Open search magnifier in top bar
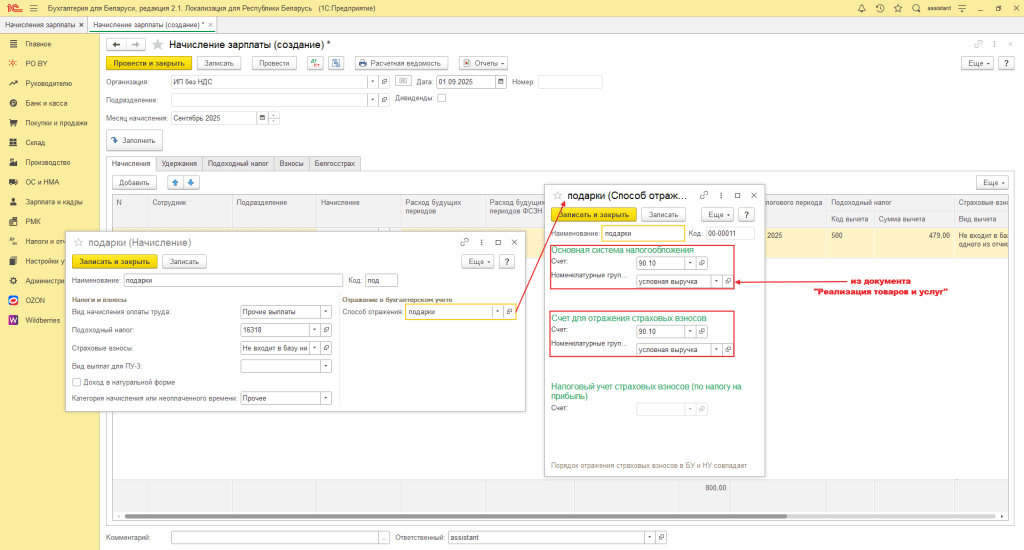This screenshot has width=1024, height=550. pos(916,8)
